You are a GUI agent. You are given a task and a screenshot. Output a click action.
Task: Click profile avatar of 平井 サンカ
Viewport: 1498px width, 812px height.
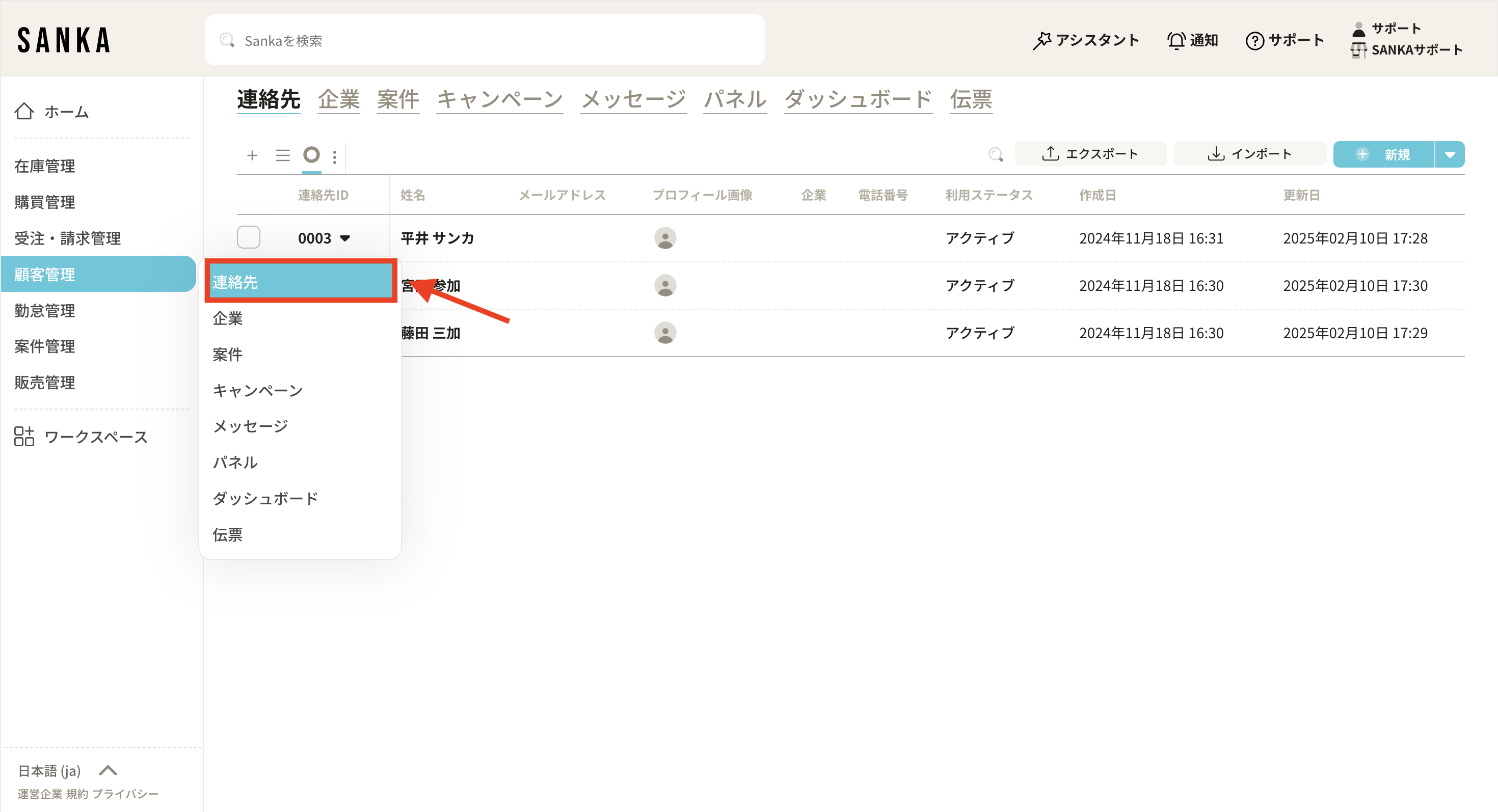tap(665, 238)
